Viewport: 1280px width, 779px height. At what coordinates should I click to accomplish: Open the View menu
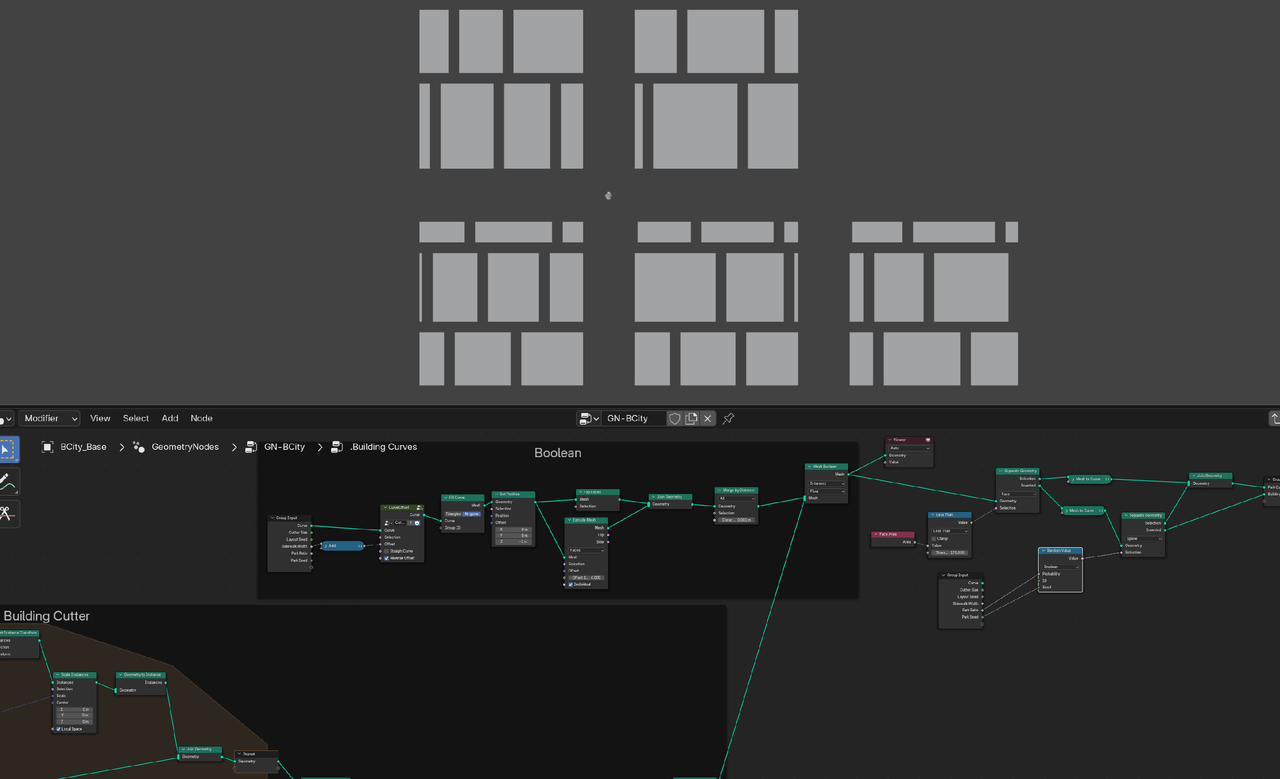[100, 418]
